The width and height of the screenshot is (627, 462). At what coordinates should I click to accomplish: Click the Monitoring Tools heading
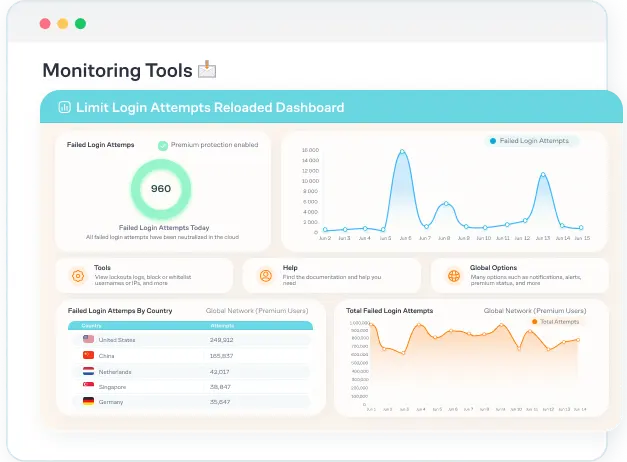(118, 70)
